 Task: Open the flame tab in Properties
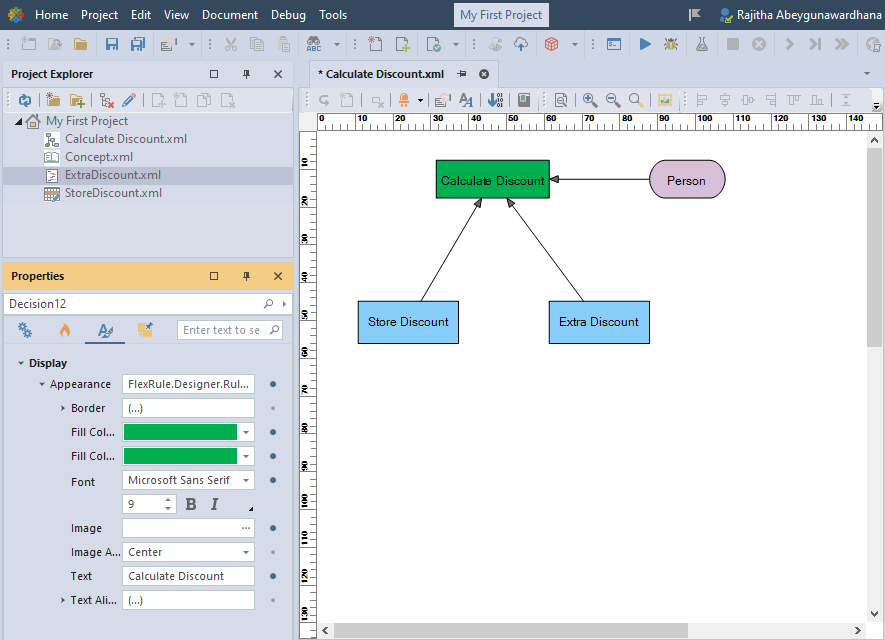tap(65, 330)
